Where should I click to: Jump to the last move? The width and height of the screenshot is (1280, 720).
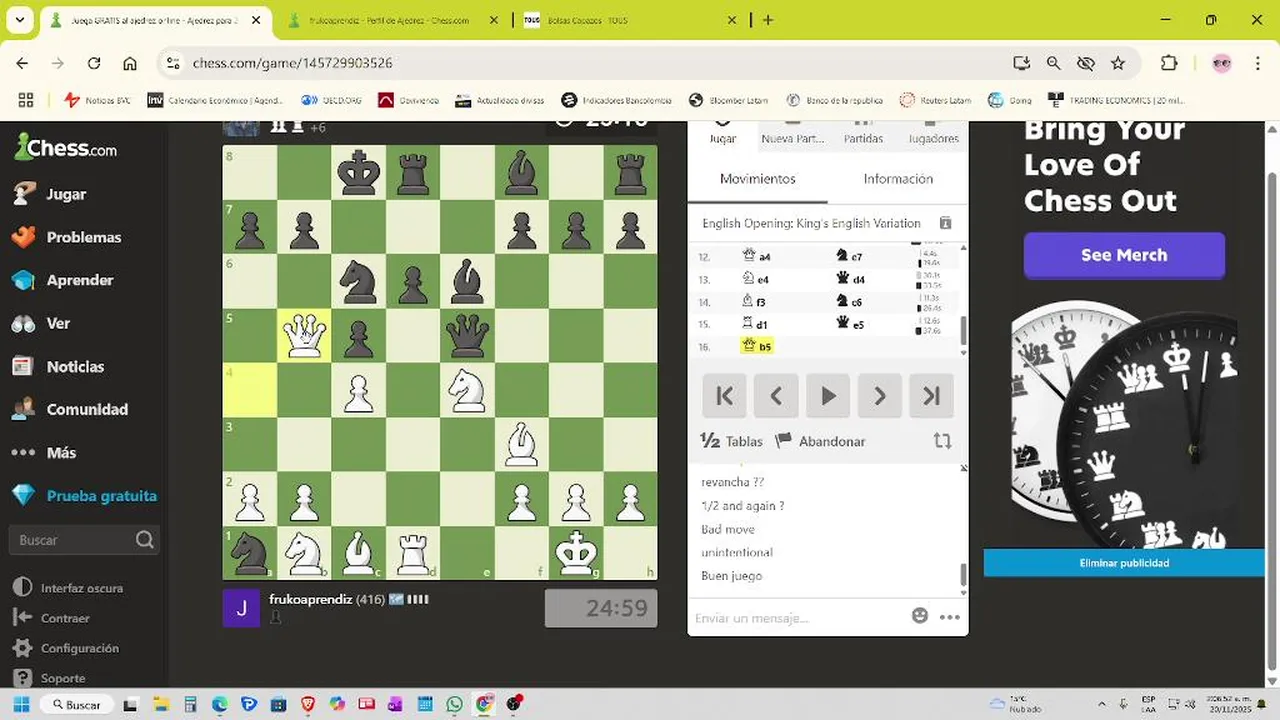[x=932, y=396]
